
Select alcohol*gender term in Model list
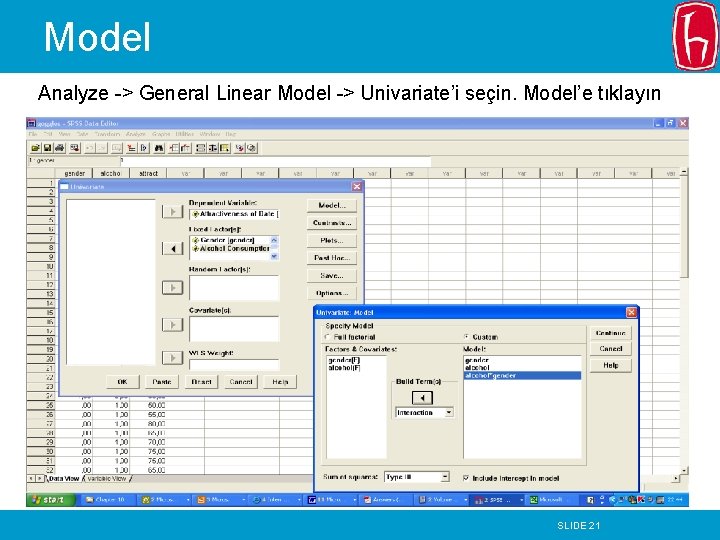522,376
